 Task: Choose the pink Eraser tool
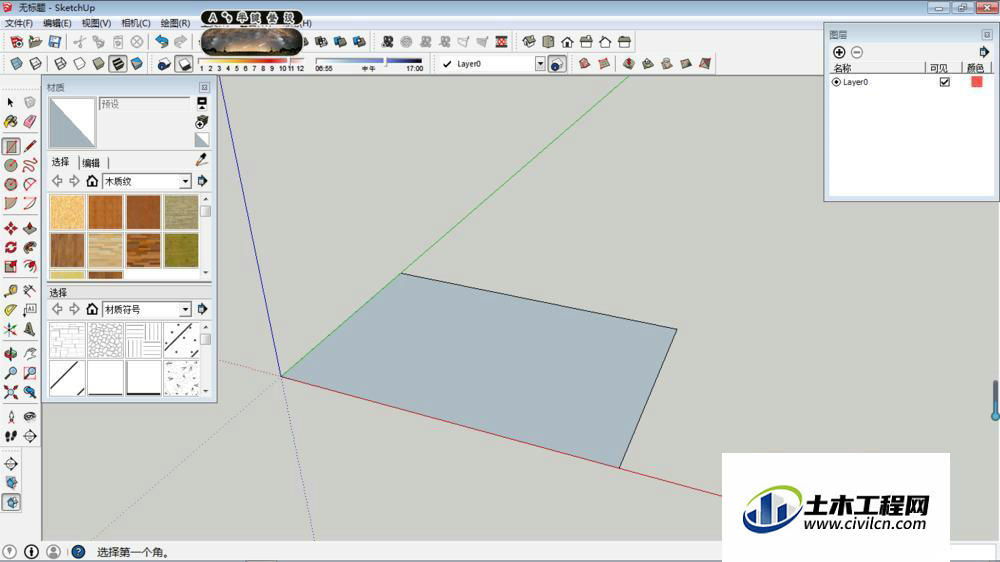[x=30, y=121]
